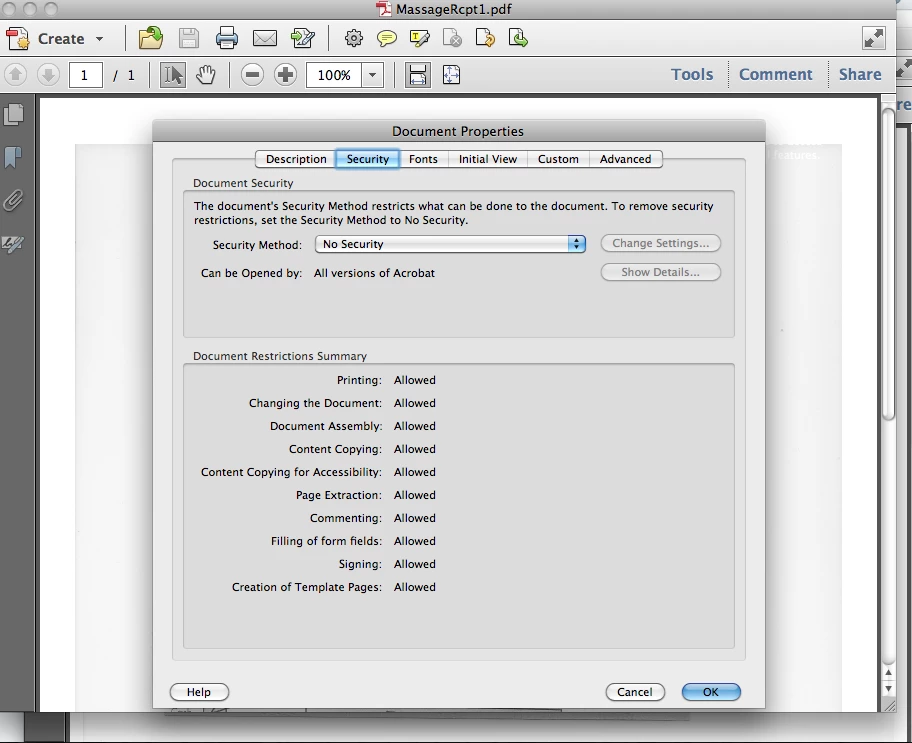Open the Comment pane
The image size is (912, 743).
point(775,74)
